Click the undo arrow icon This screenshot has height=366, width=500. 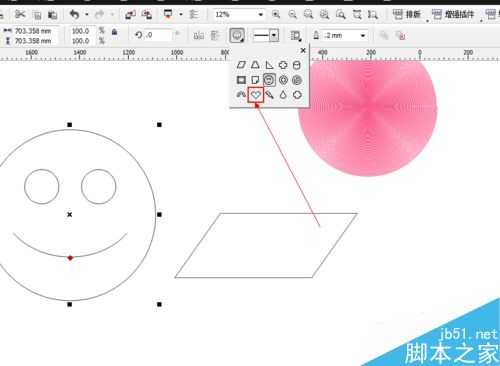74,14
